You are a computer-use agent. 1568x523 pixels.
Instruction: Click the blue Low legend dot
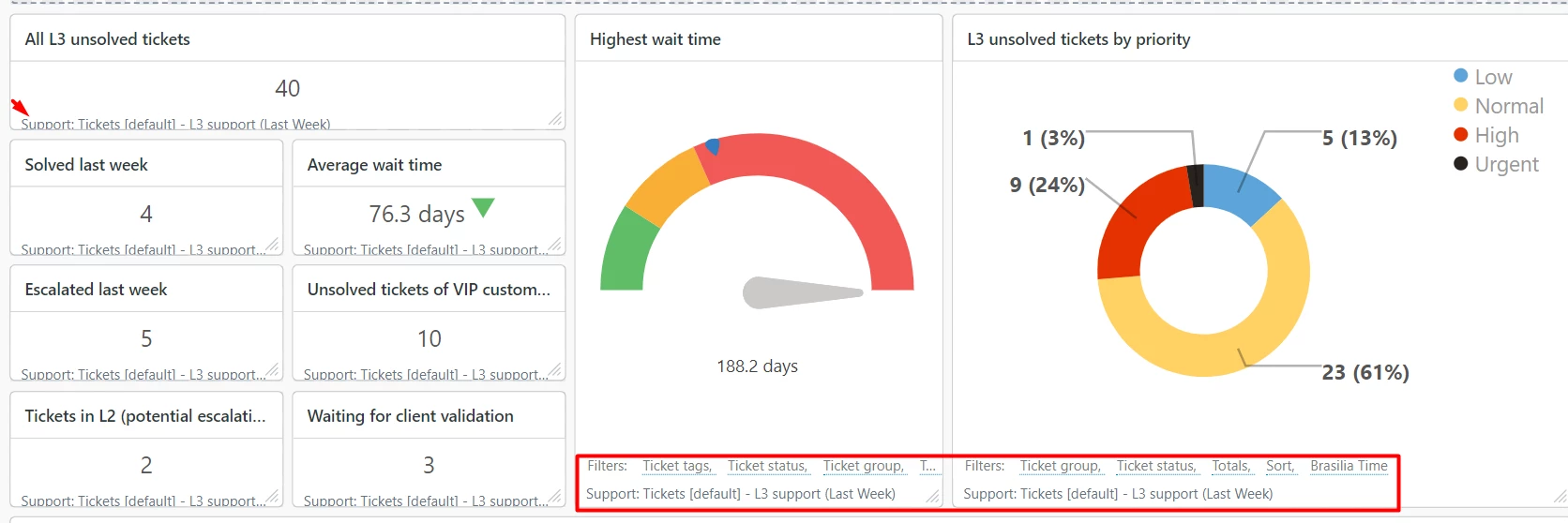pyautogui.click(x=1460, y=76)
